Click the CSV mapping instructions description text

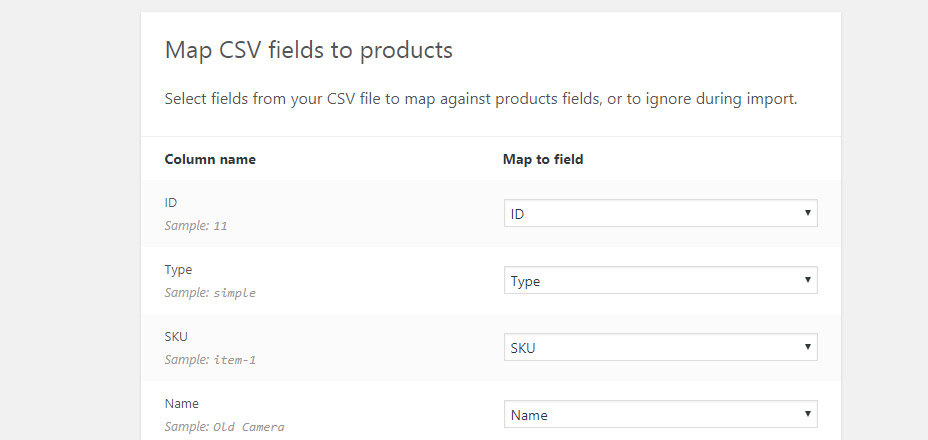480,100
